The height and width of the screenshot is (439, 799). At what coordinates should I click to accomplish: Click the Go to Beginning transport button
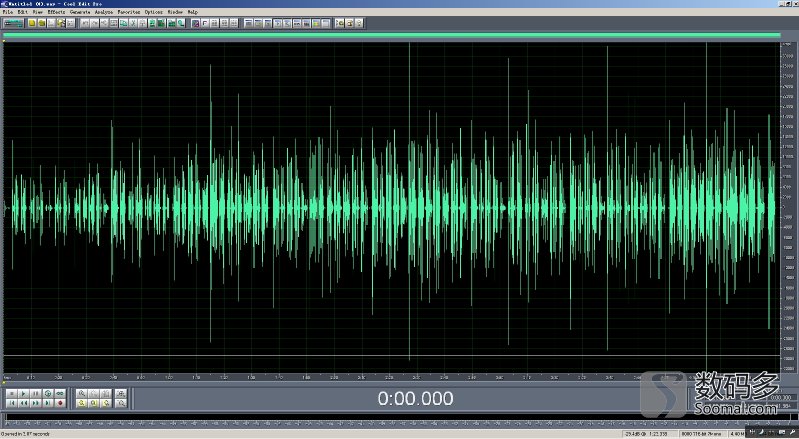10,402
